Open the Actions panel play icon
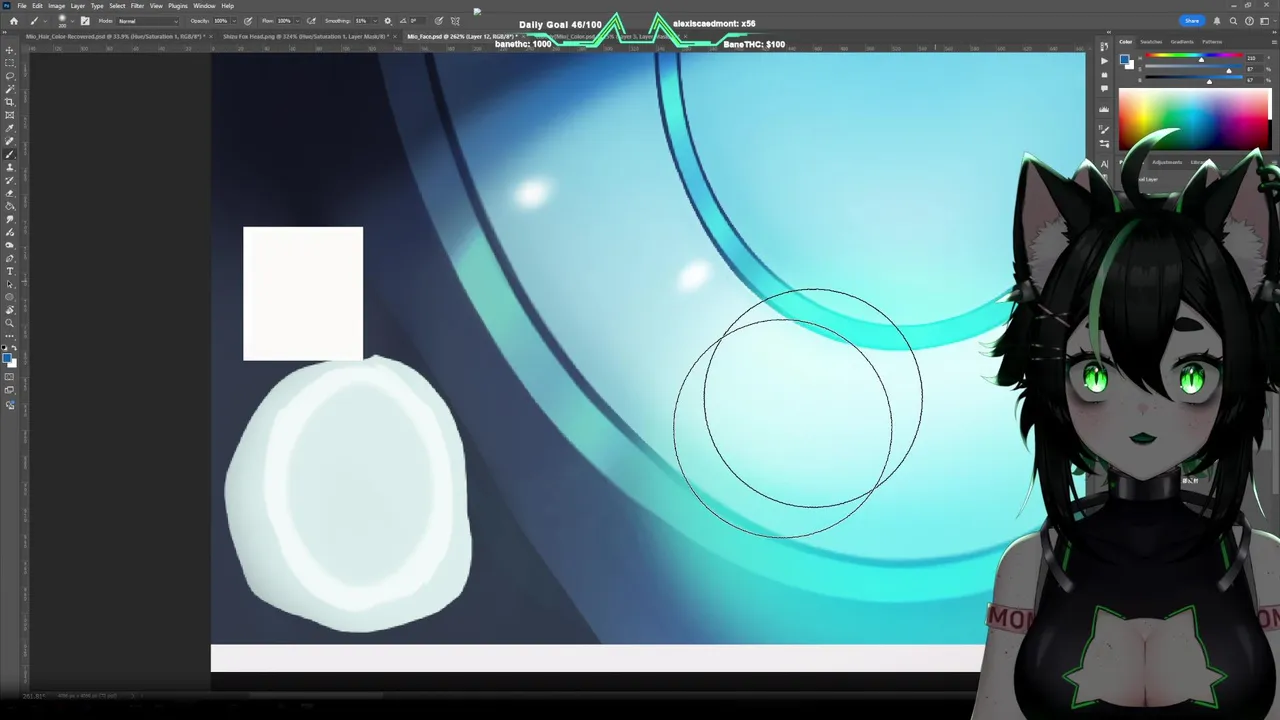 coord(1104,61)
